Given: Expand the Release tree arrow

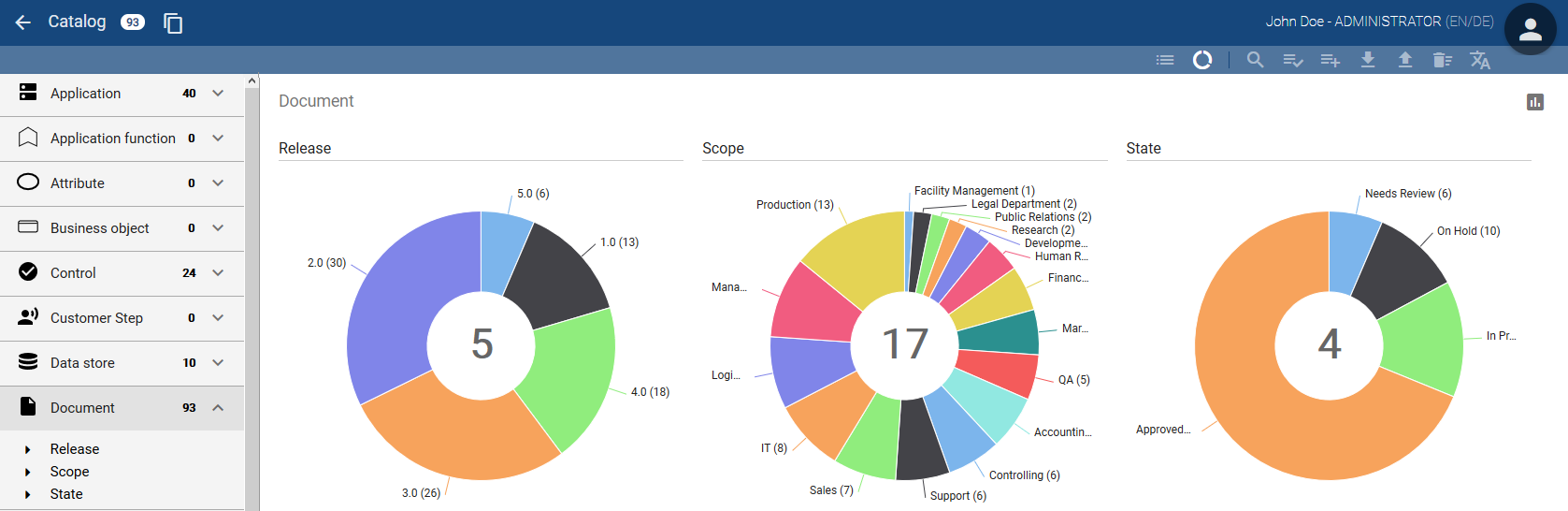Looking at the screenshot, I should (x=28, y=449).
